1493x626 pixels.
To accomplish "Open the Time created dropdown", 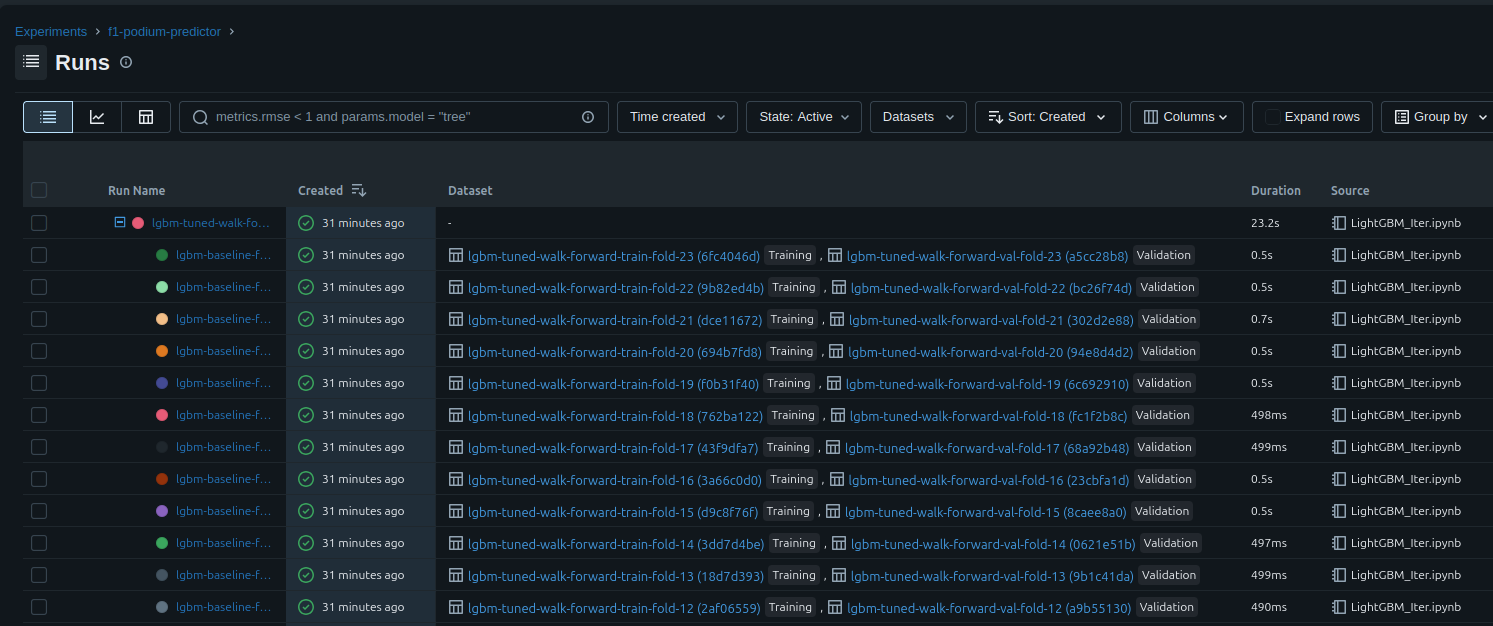I will click(677, 117).
